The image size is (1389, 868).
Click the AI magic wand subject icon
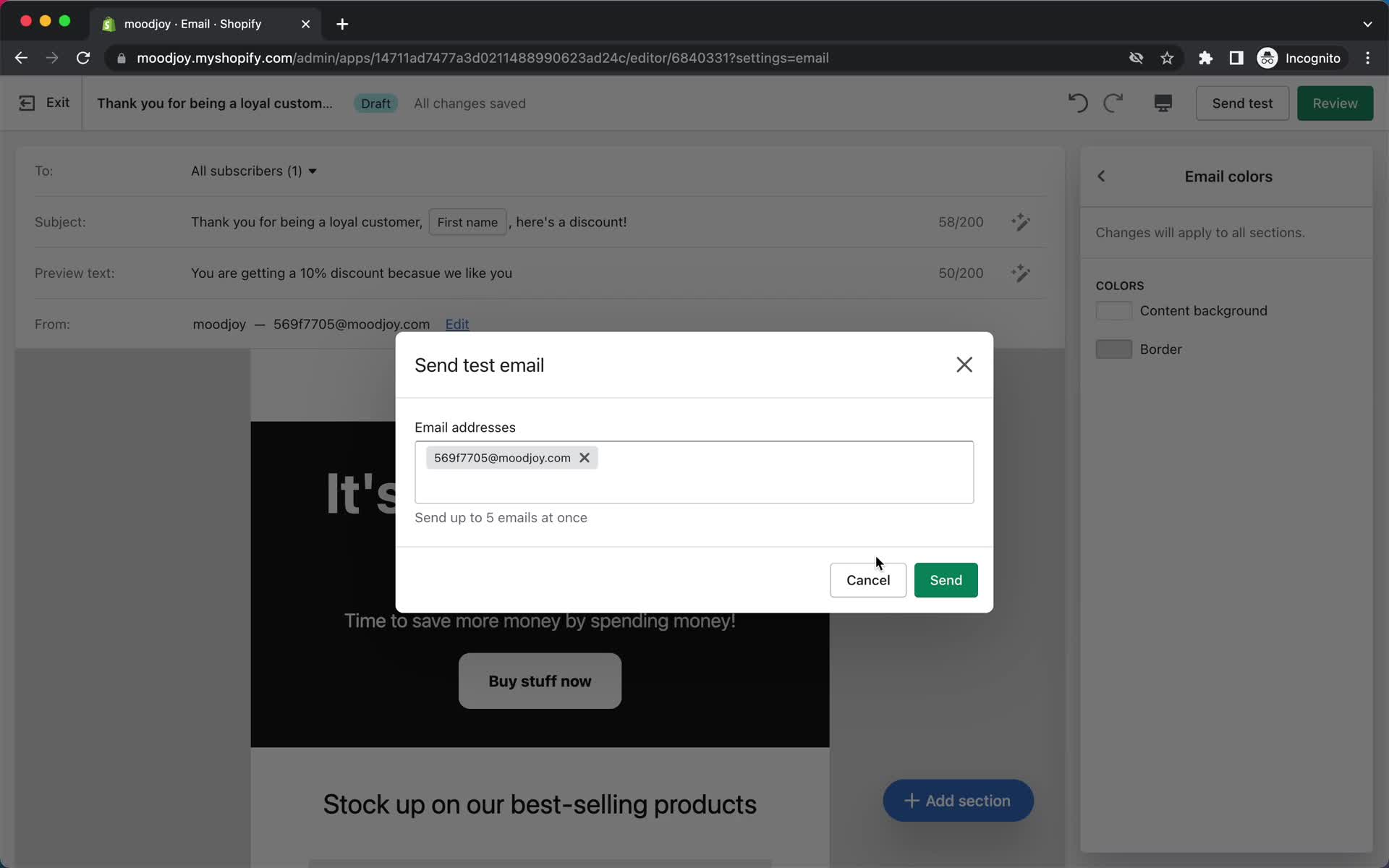pyautogui.click(x=1021, y=221)
